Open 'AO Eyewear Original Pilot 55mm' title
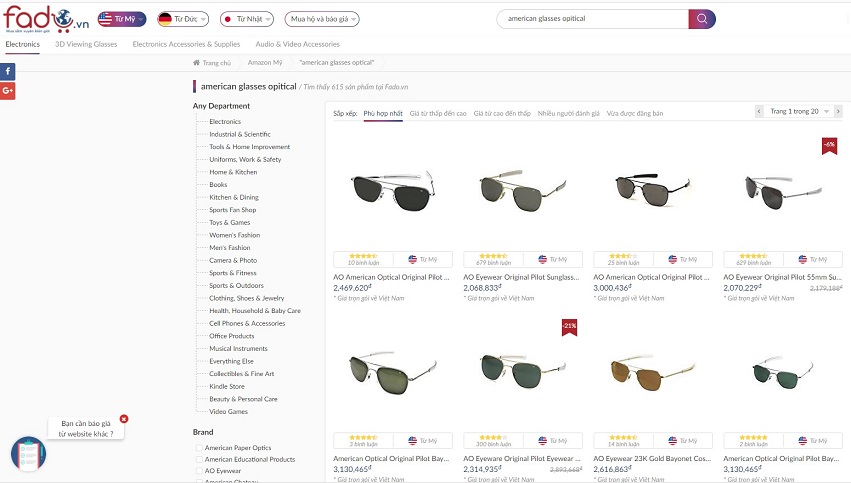 pyautogui.click(x=782, y=277)
